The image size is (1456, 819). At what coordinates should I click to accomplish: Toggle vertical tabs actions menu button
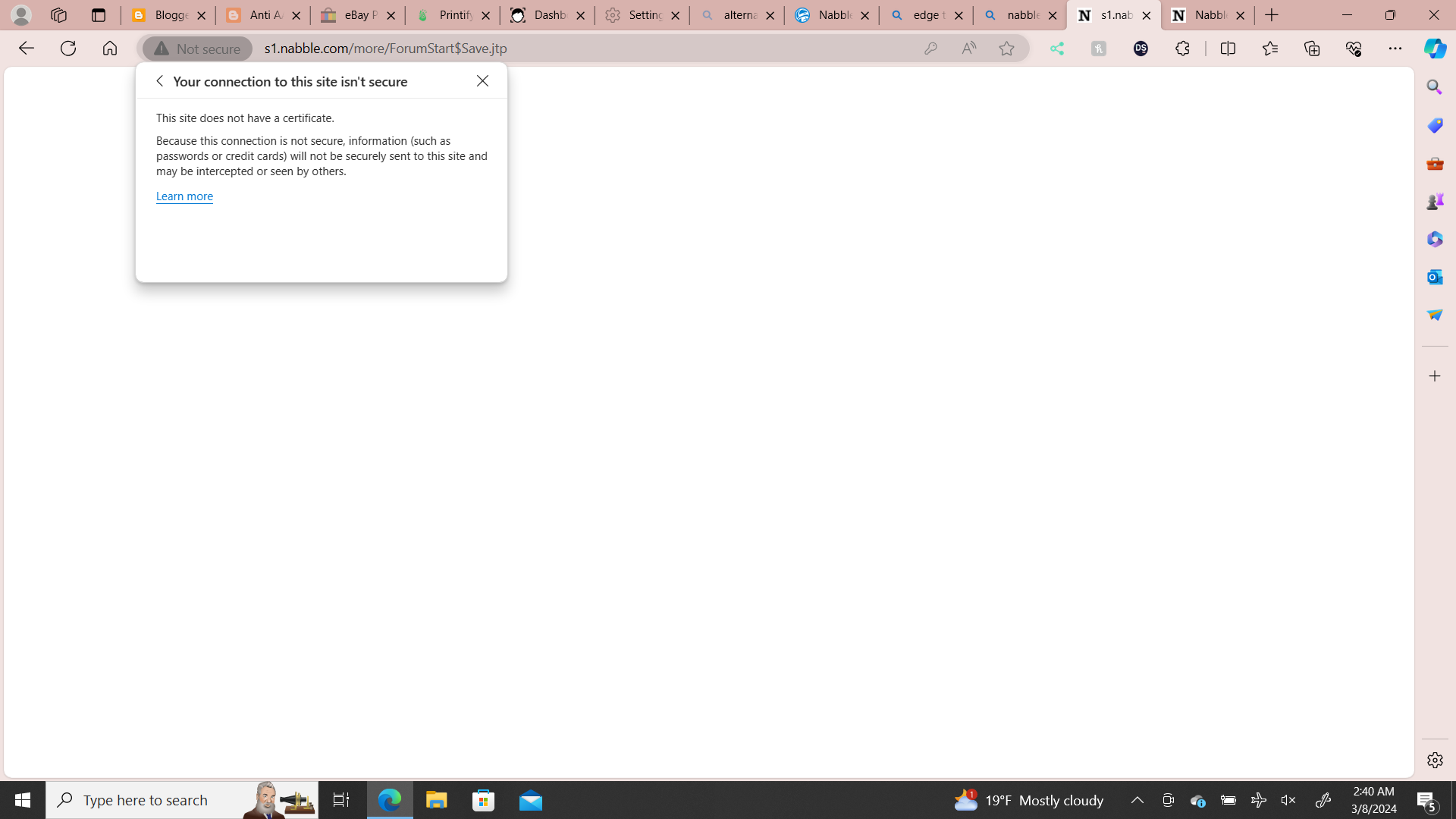click(98, 15)
